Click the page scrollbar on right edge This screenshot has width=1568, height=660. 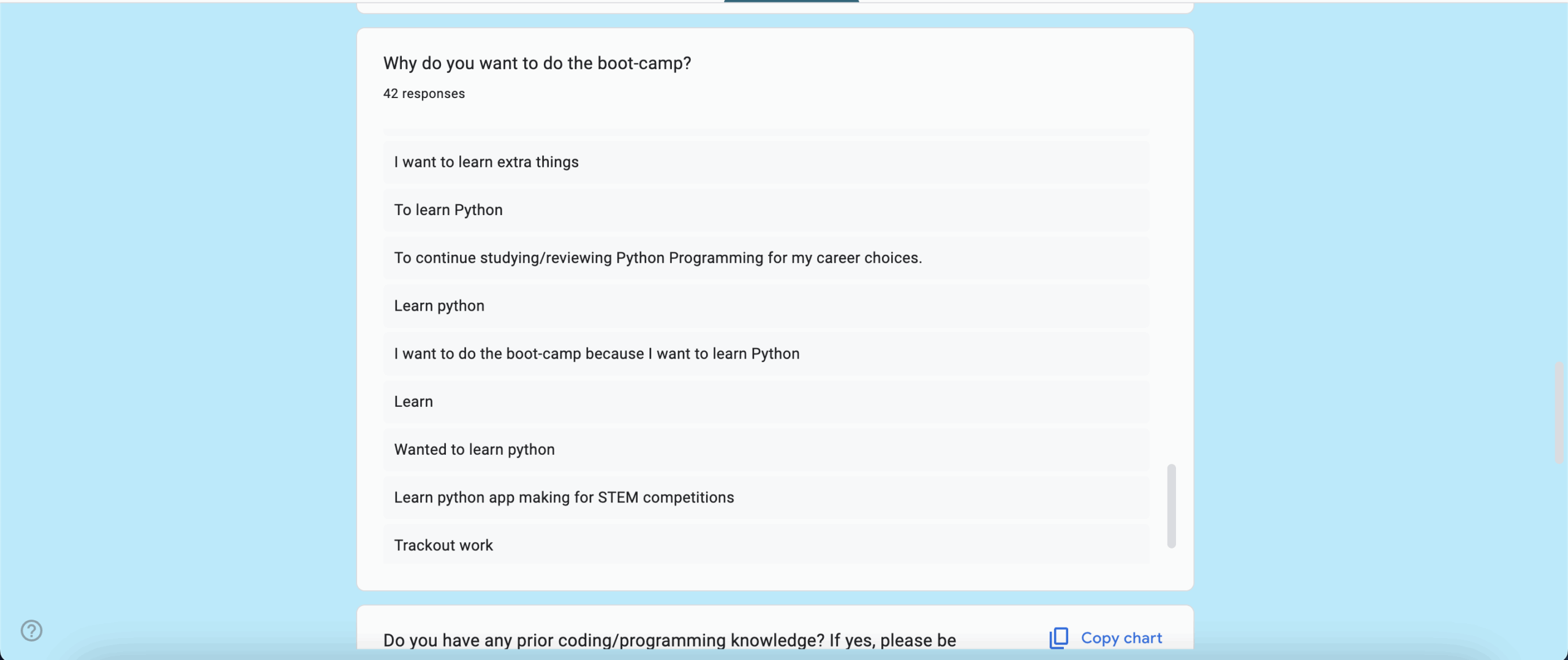click(x=1560, y=412)
